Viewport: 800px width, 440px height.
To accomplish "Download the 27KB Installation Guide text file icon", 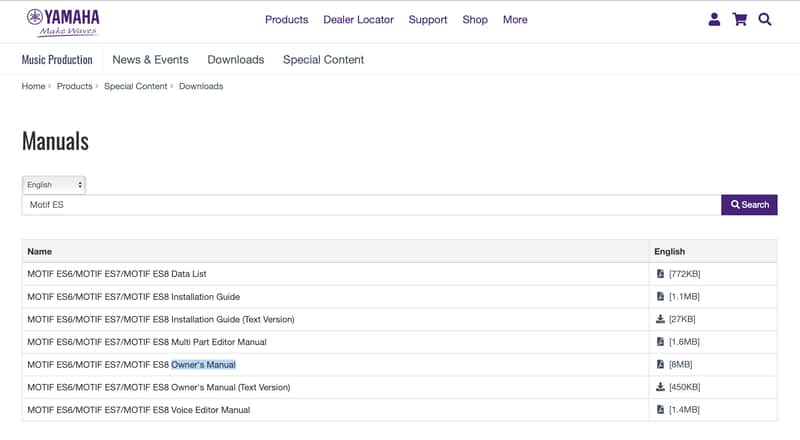I will click(x=660, y=319).
